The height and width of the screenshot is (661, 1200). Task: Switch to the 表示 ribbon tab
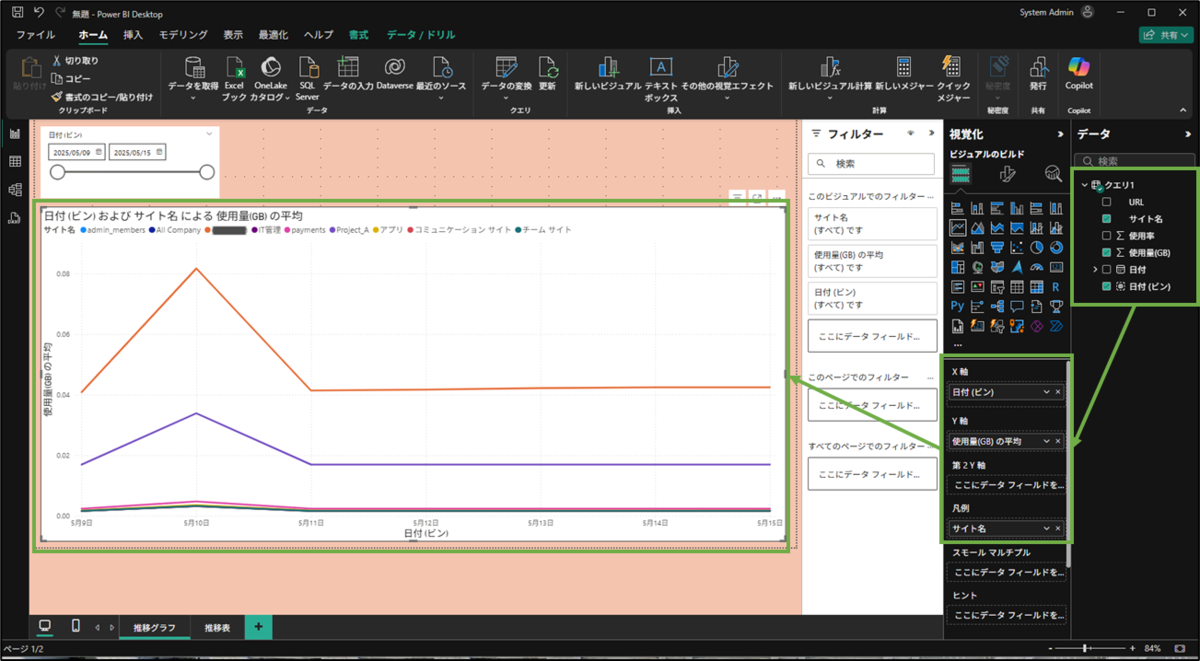233,35
